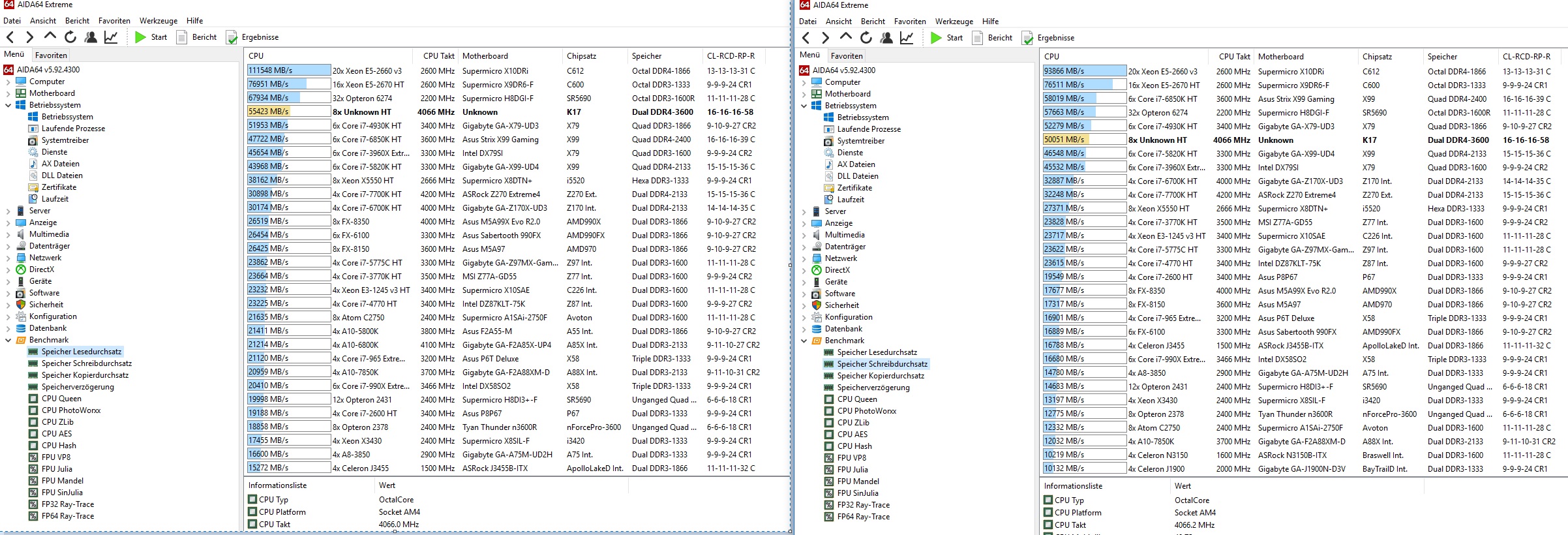Sort by Chipsatz column in right window
Screen dimensions: 1568x535
tap(1391, 57)
